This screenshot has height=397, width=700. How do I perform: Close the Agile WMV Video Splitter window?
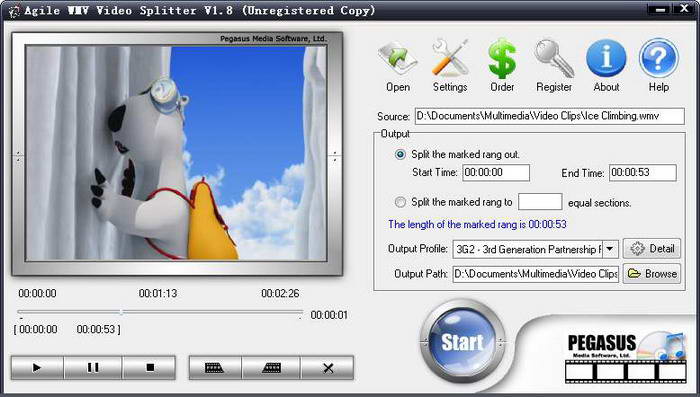684,9
